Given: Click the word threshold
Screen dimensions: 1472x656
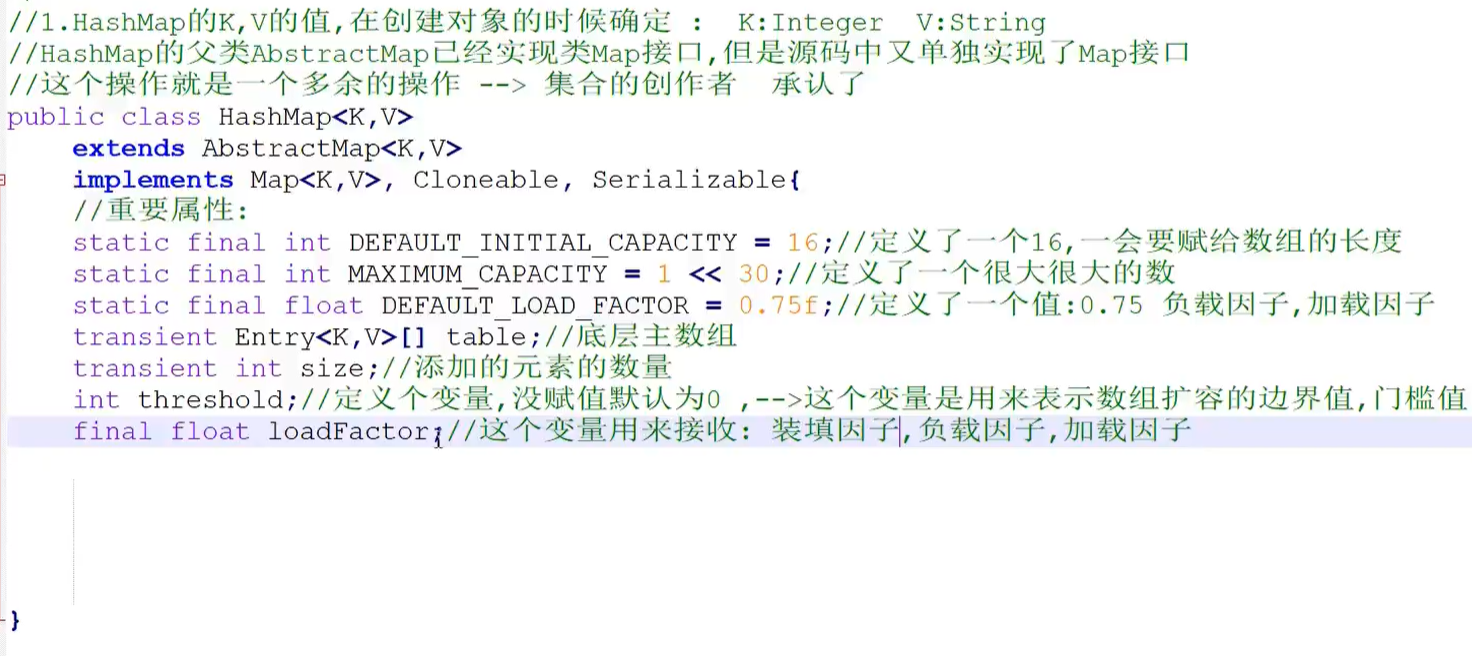Looking at the screenshot, I should click(x=211, y=400).
